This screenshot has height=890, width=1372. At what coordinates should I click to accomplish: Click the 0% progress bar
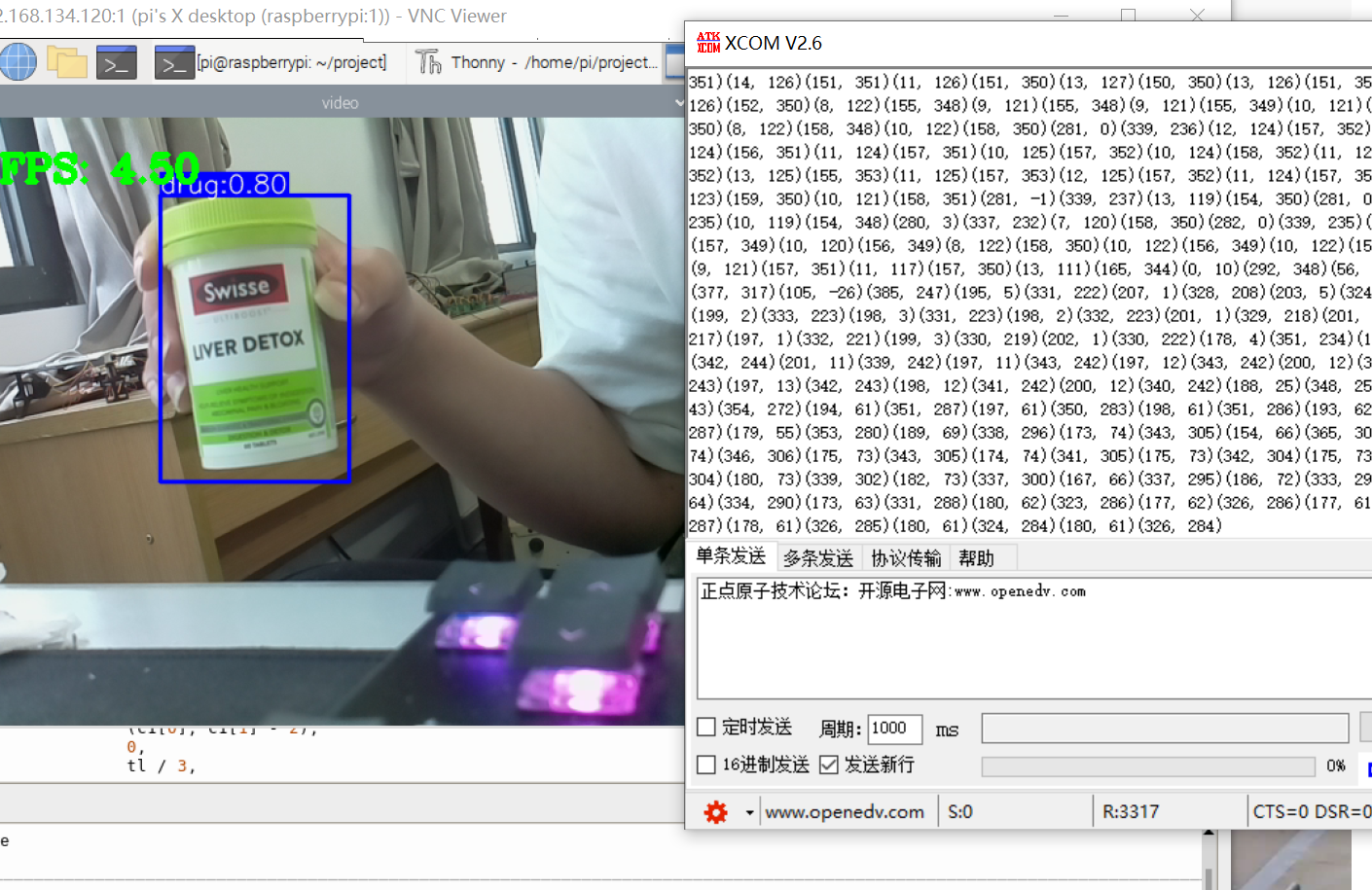pos(1148,766)
